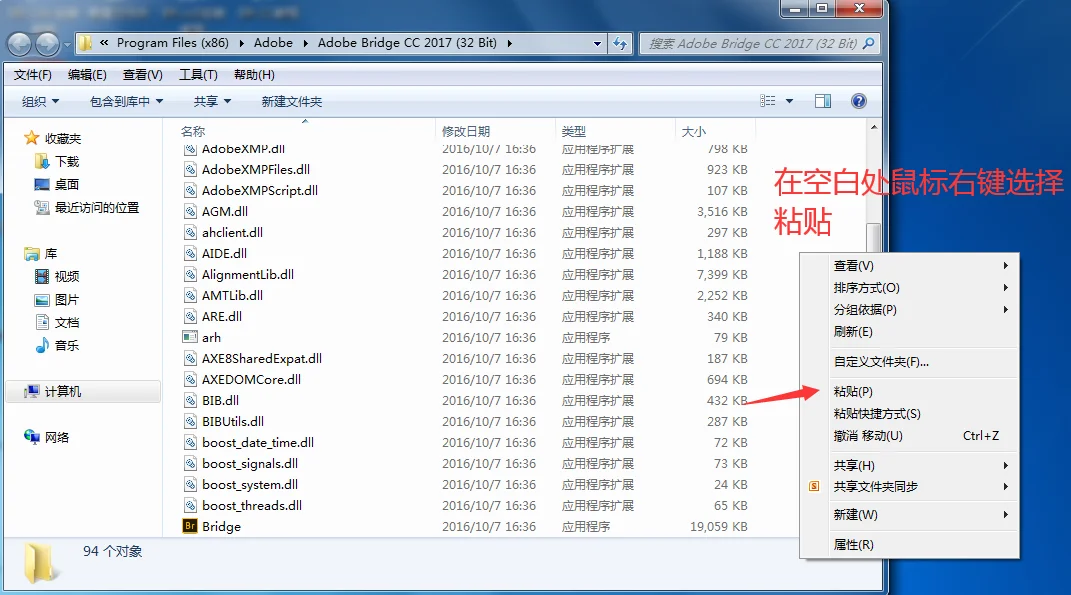This screenshot has width=1071, height=595.
Task: Select the ahclient.dll file name
Action: tap(232, 232)
